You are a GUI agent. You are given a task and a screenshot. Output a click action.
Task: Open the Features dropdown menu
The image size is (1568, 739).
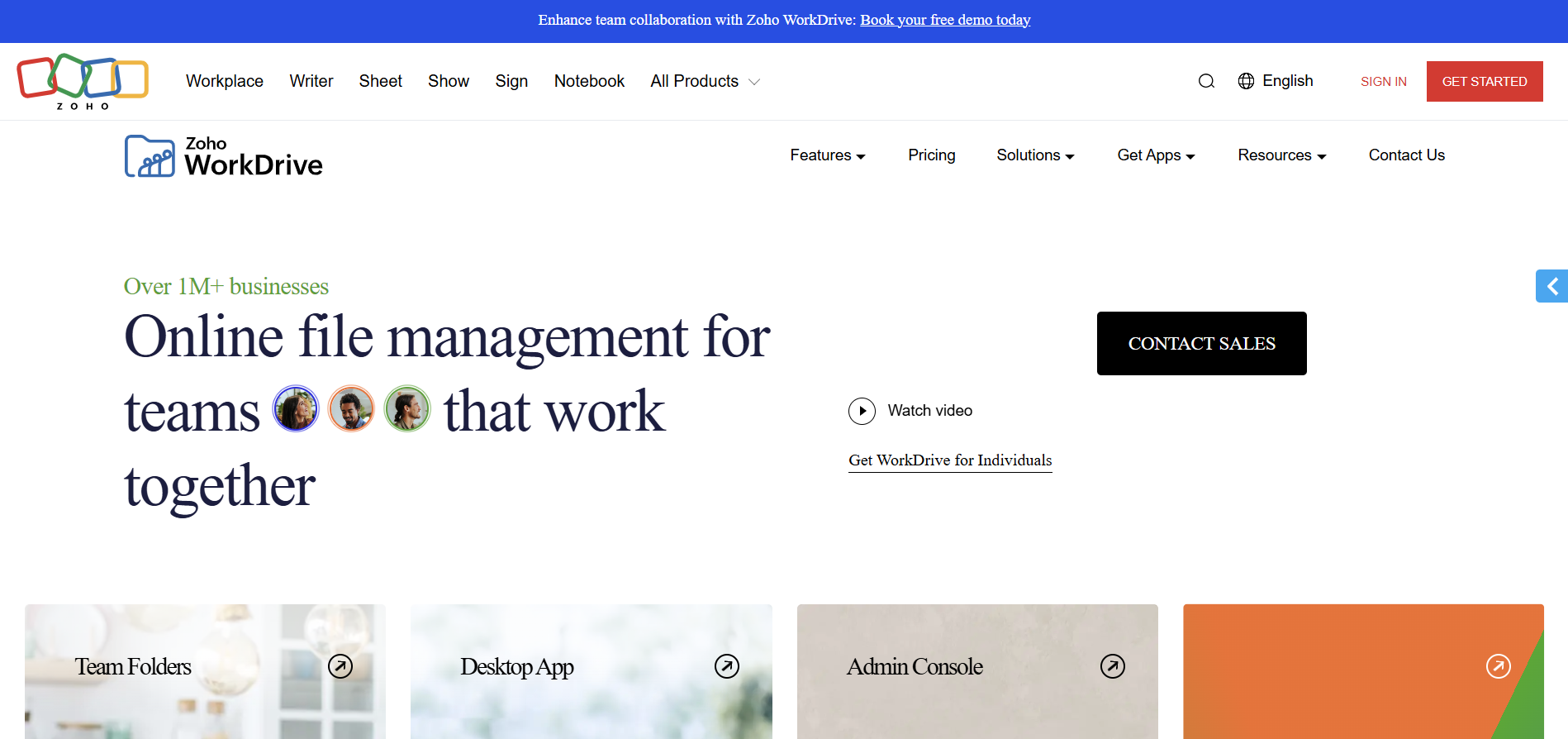pos(828,155)
